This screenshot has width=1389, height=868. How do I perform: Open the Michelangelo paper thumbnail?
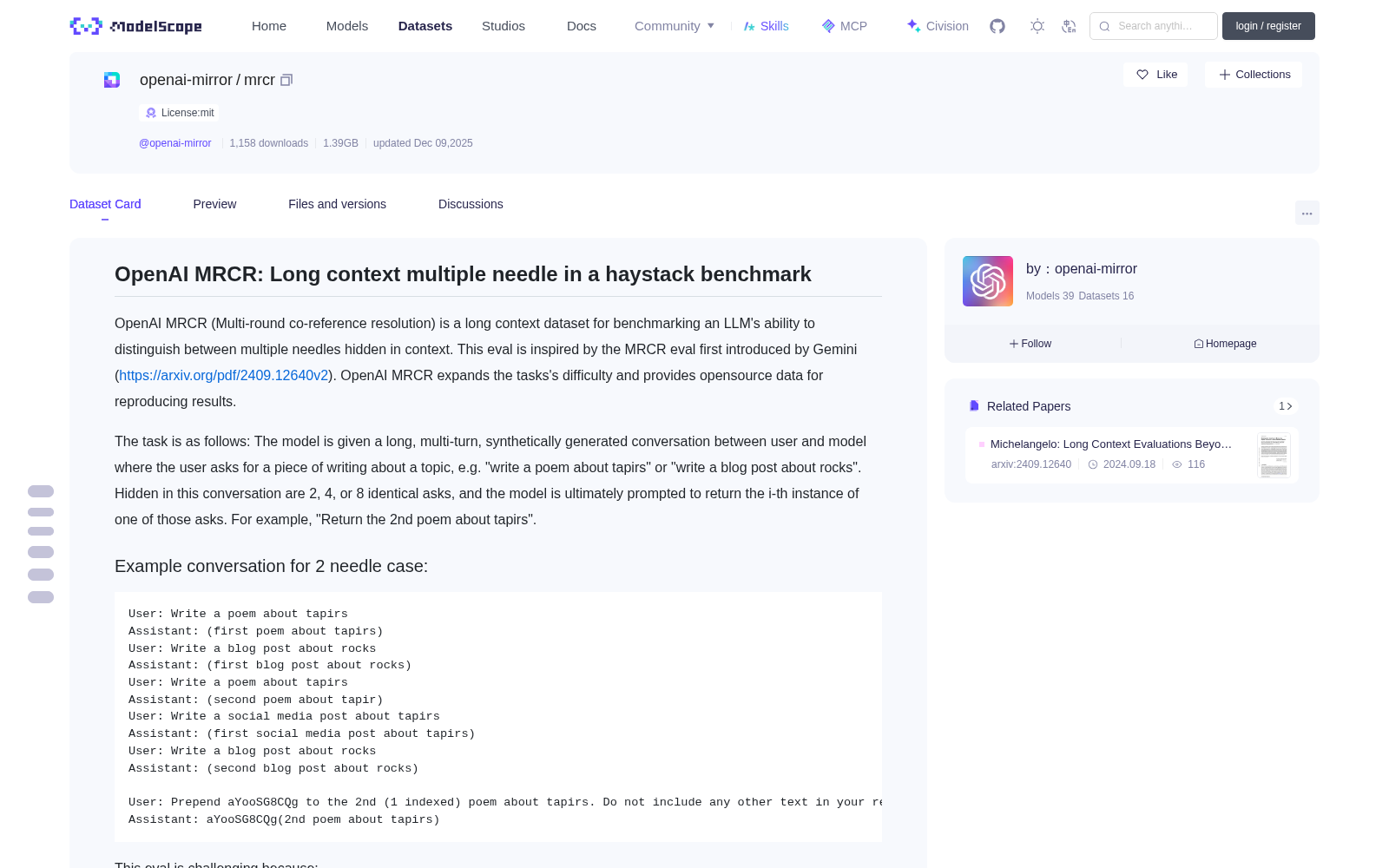(1274, 455)
